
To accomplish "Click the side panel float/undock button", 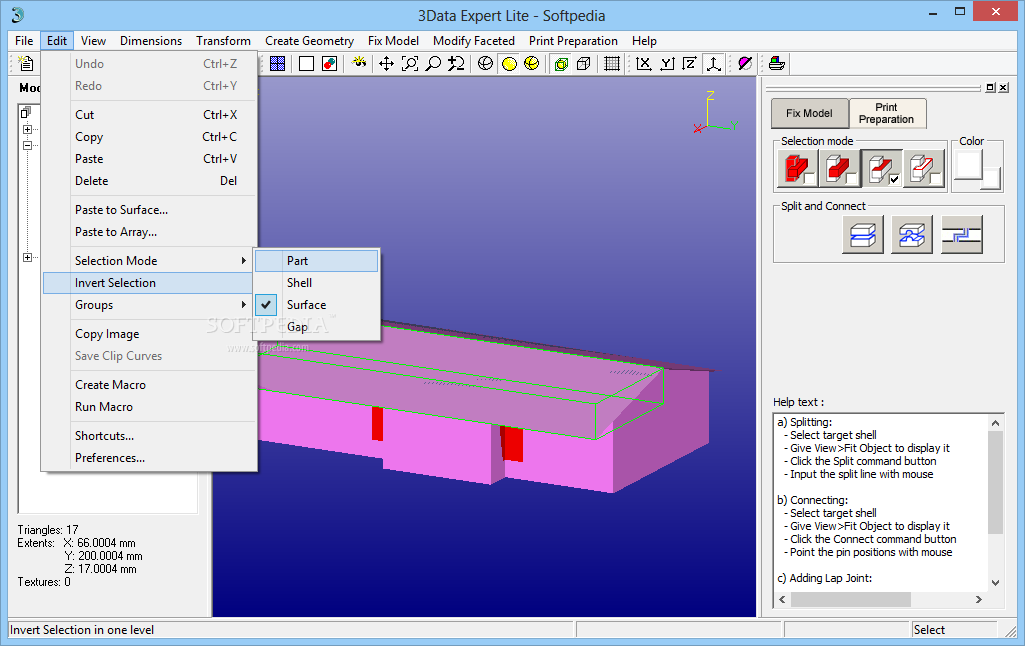I will tap(990, 88).
